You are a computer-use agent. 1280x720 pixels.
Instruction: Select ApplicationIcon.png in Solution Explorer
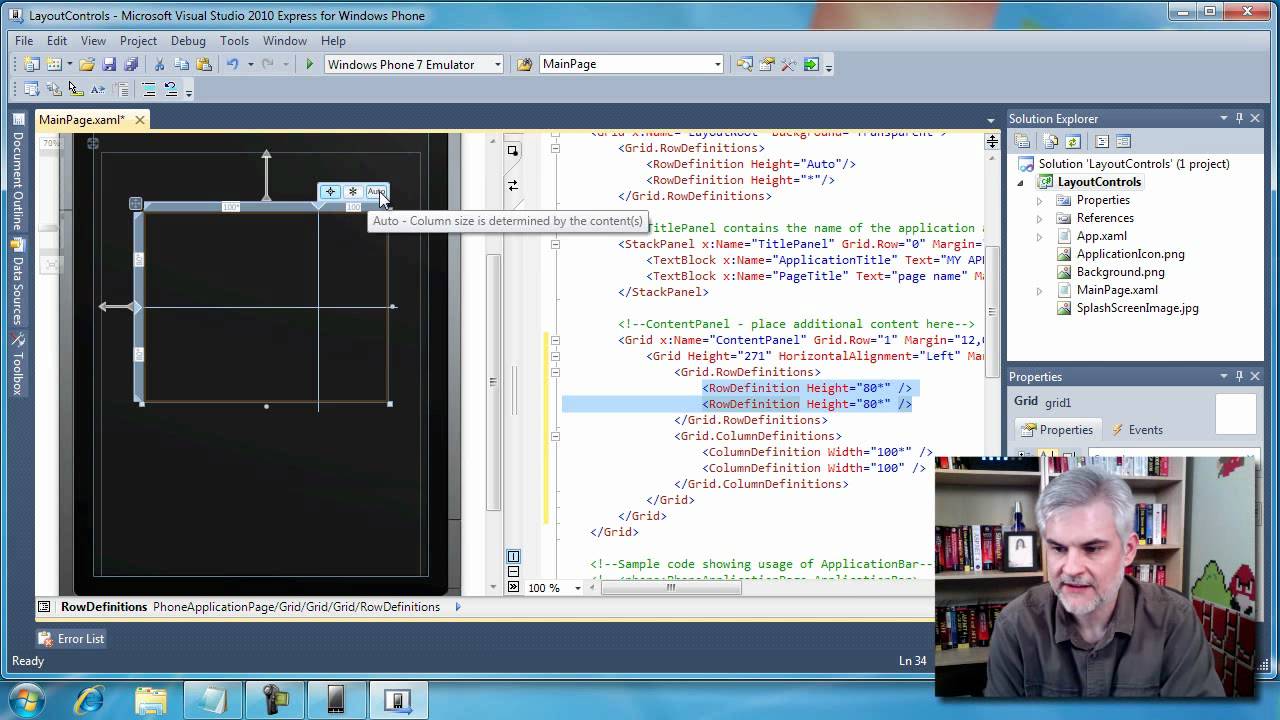click(x=1130, y=254)
